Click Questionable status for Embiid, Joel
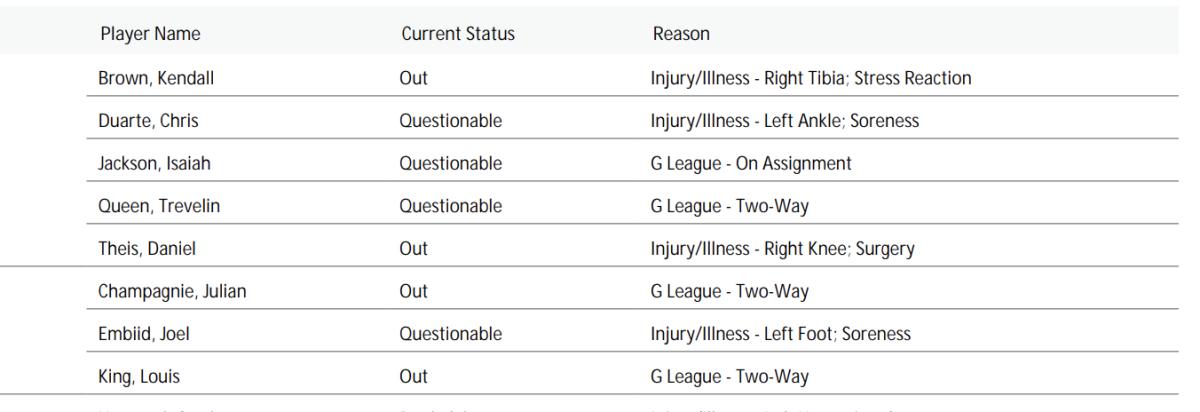 click(x=450, y=335)
